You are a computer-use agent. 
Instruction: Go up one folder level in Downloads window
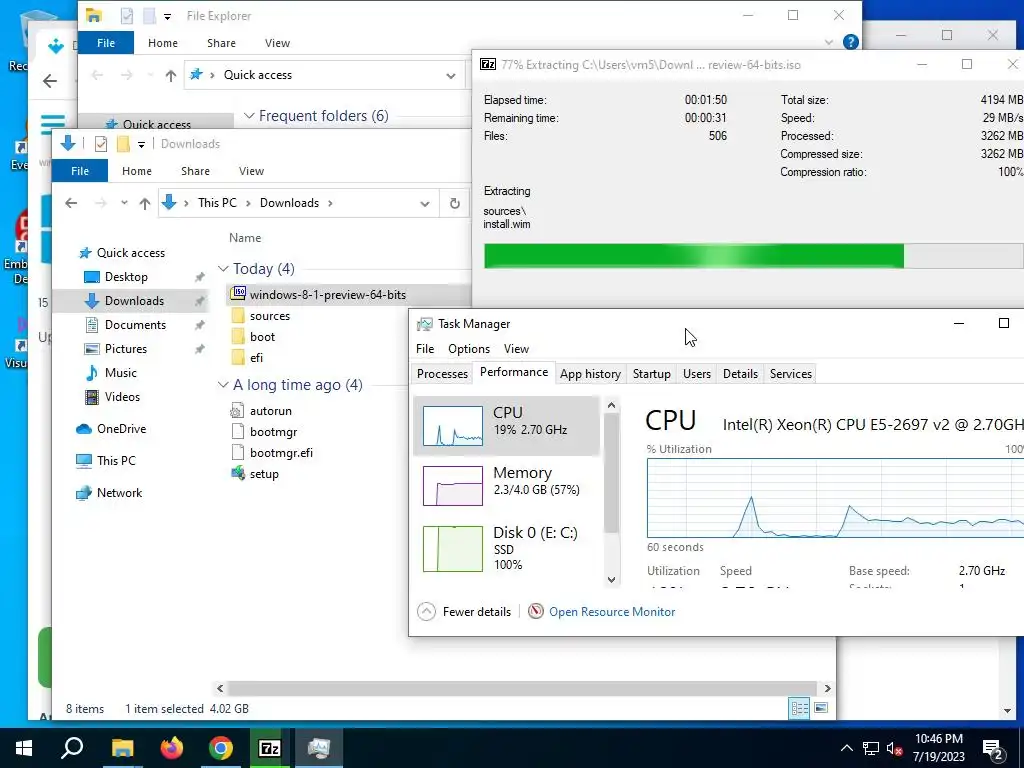click(145, 203)
